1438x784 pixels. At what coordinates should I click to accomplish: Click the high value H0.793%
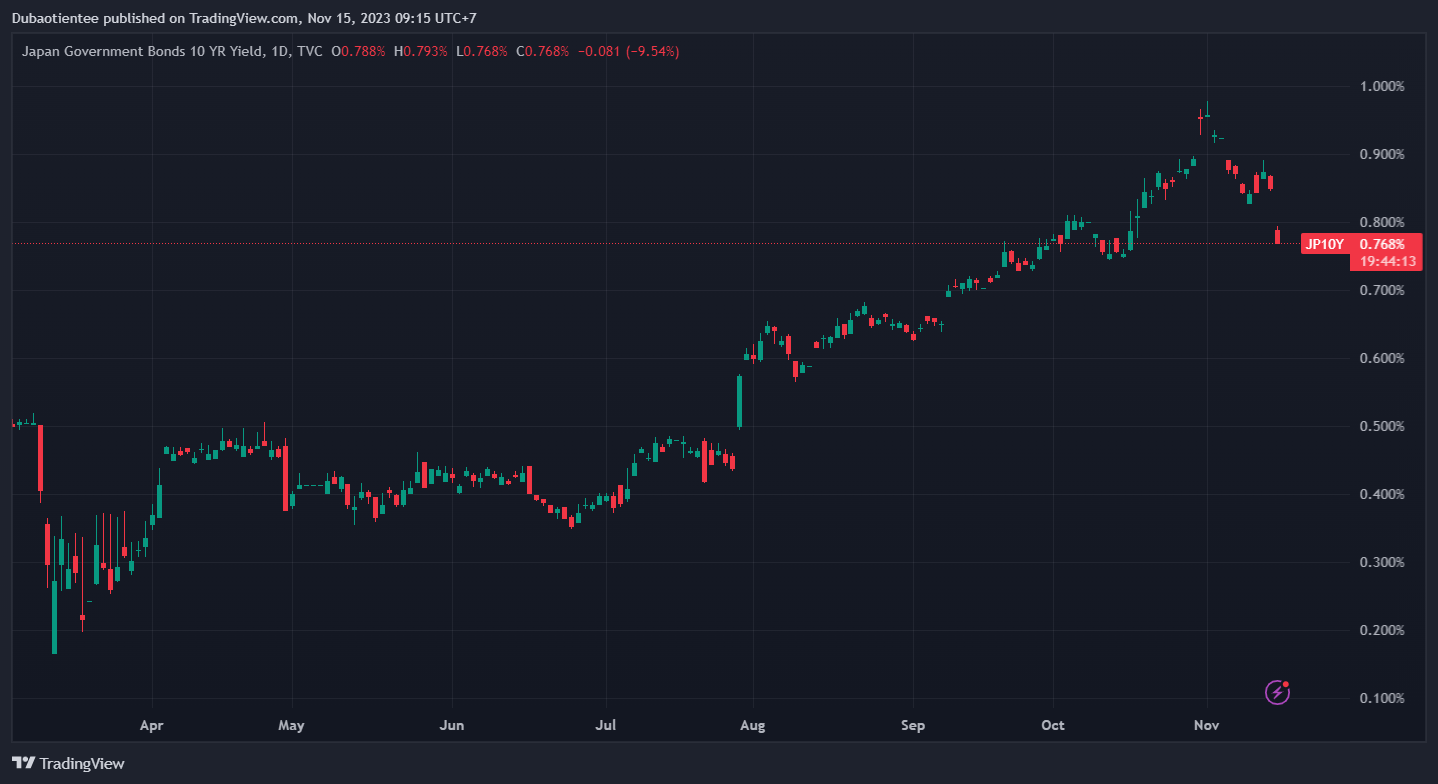point(421,51)
